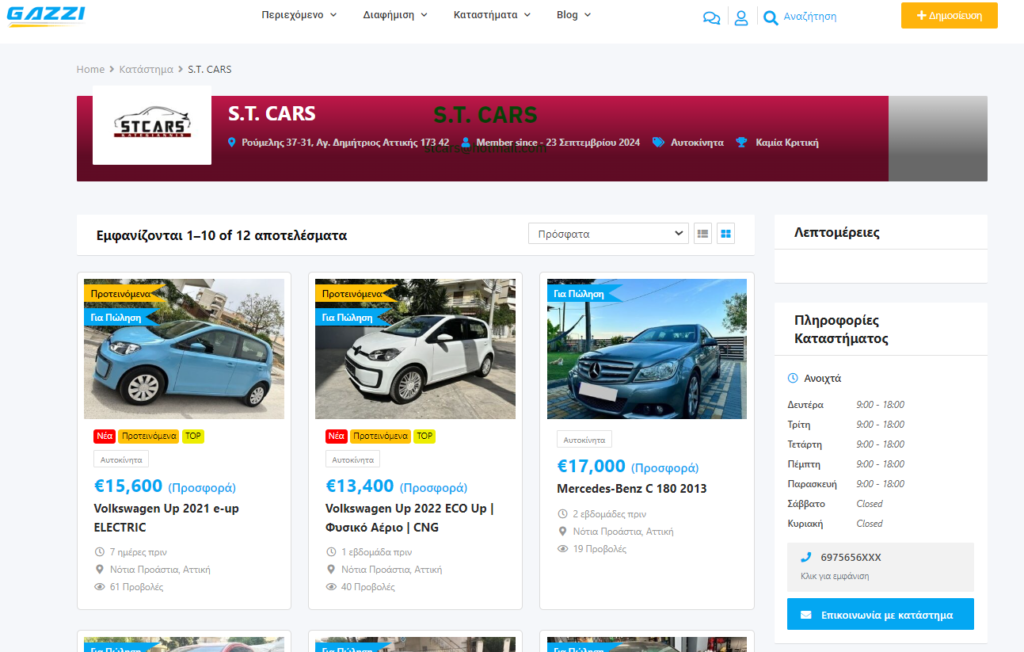
Task: Click the trophy icon by Καμία Κριτική
Action: (741, 142)
